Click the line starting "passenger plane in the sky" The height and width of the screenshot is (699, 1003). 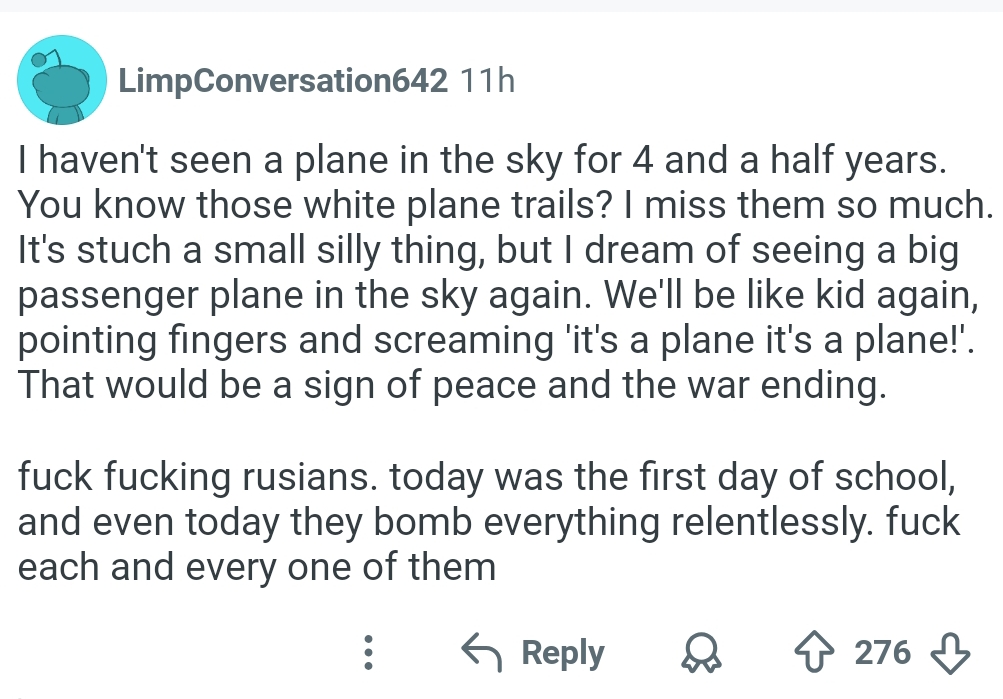click(x=498, y=295)
